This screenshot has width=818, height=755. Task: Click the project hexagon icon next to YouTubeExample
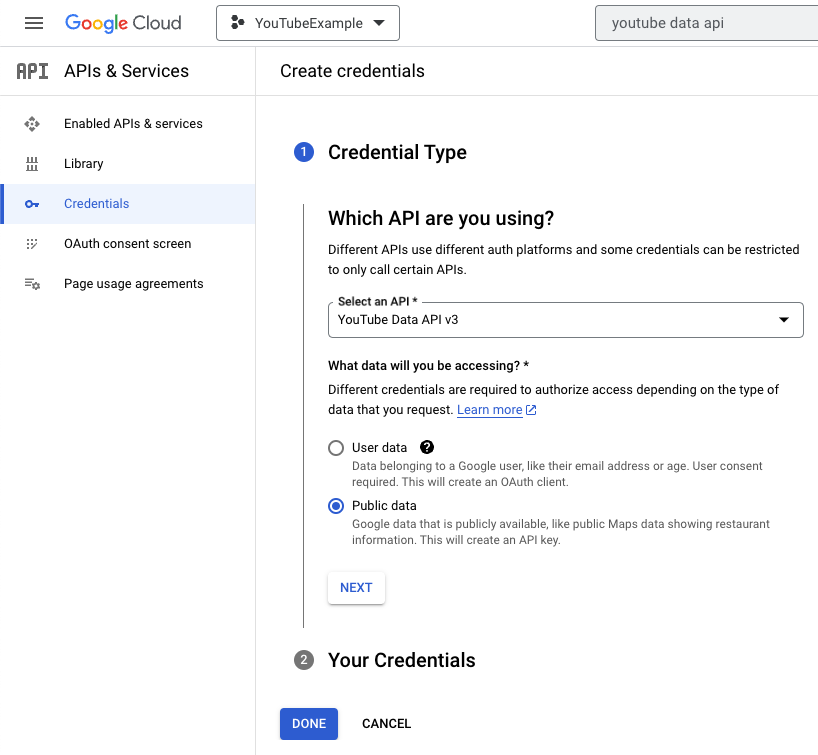click(x=238, y=23)
